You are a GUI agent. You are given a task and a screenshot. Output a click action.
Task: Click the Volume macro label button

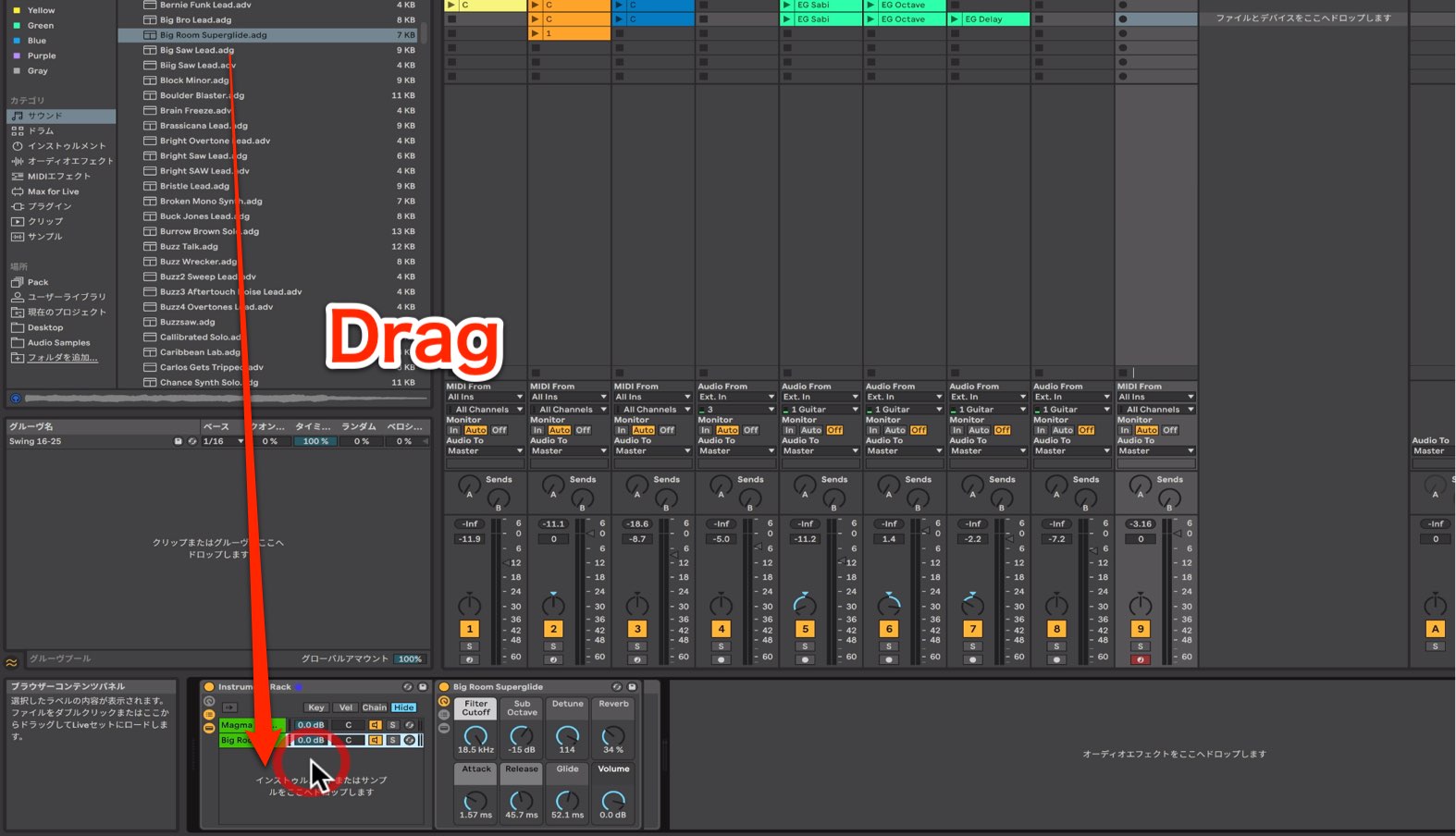coord(613,769)
